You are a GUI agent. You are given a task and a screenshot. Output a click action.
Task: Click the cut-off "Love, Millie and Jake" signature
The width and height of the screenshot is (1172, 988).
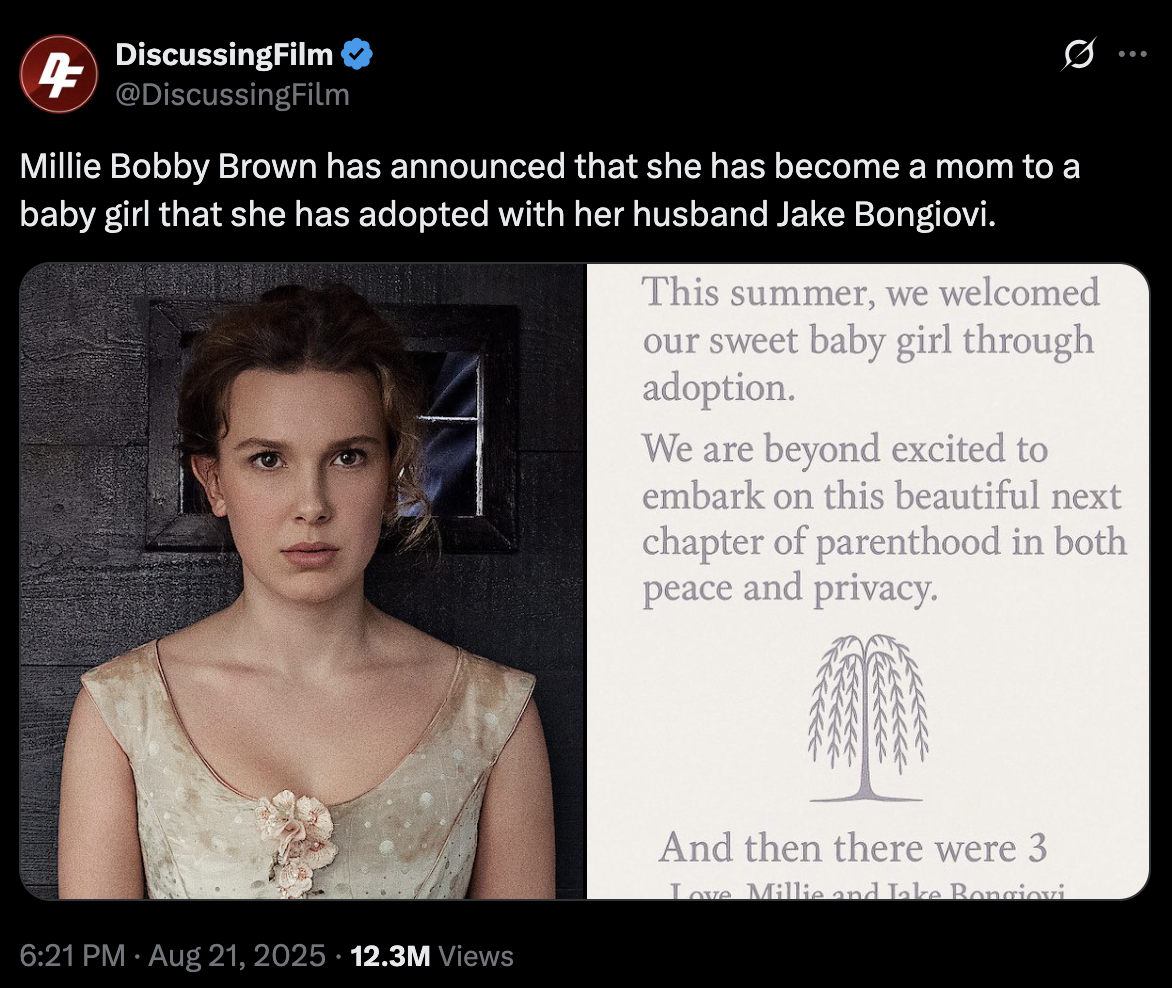click(x=866, y=890)
